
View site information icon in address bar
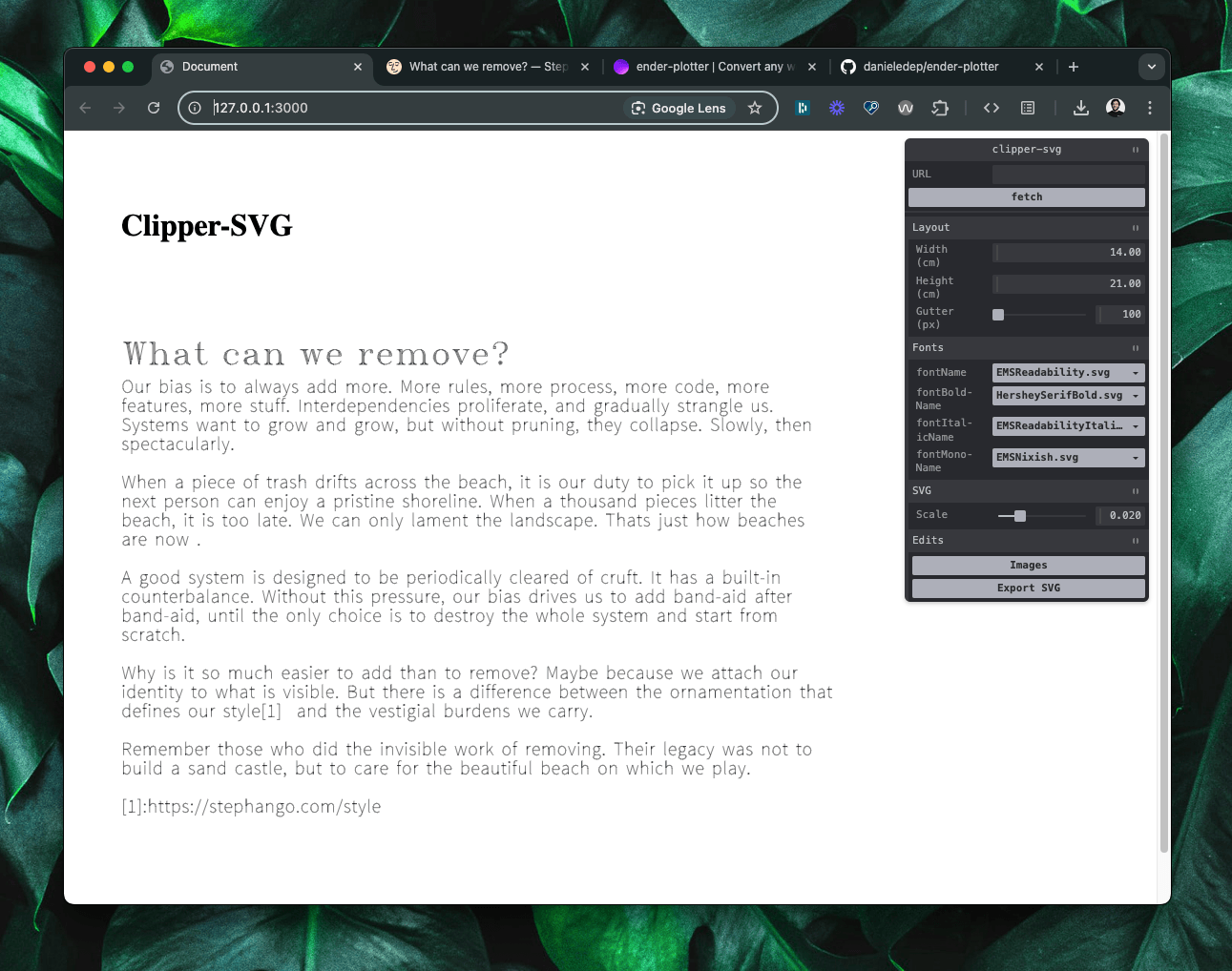[x=195, y=108]
